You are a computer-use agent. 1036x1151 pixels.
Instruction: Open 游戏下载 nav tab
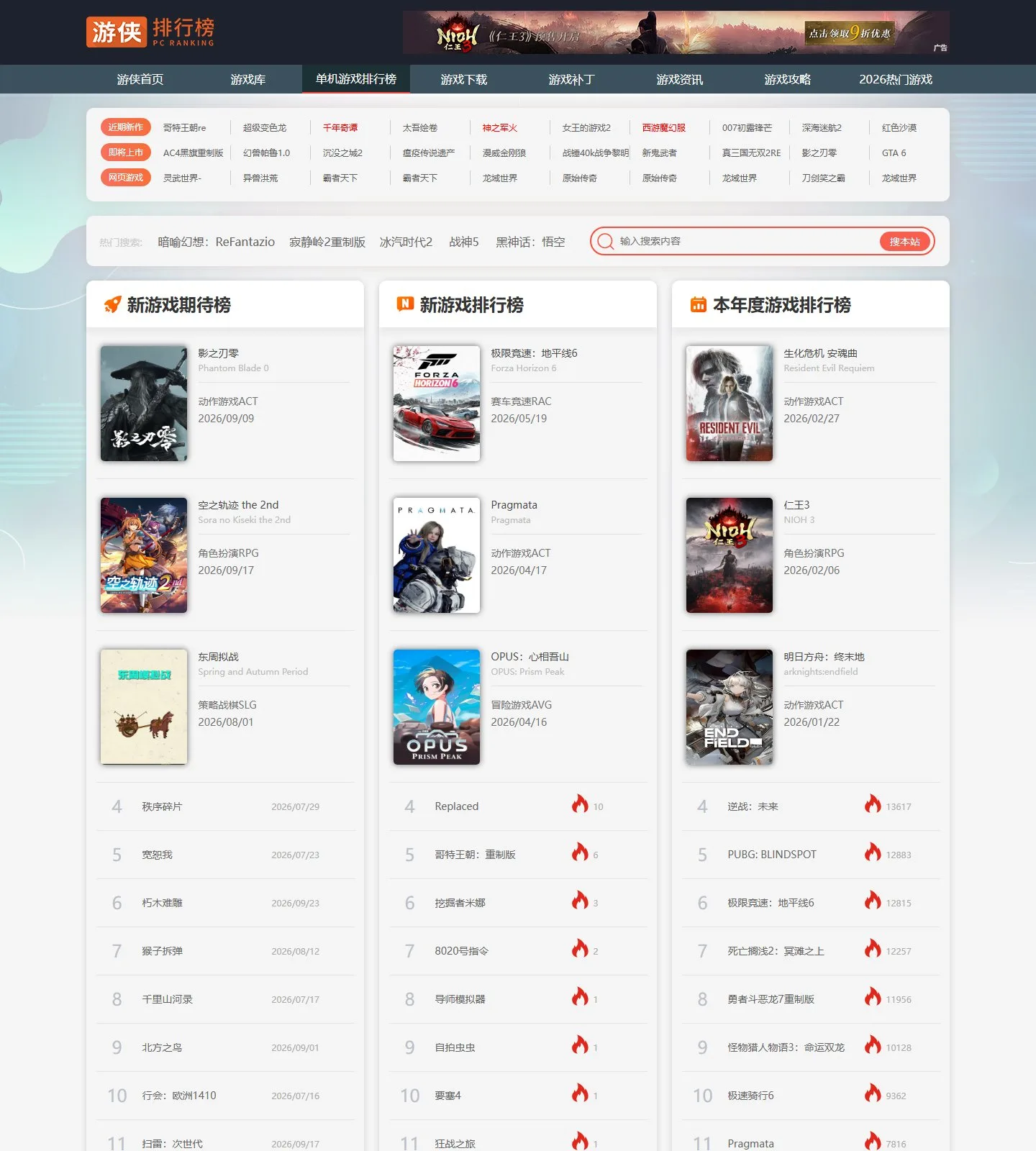464,79
